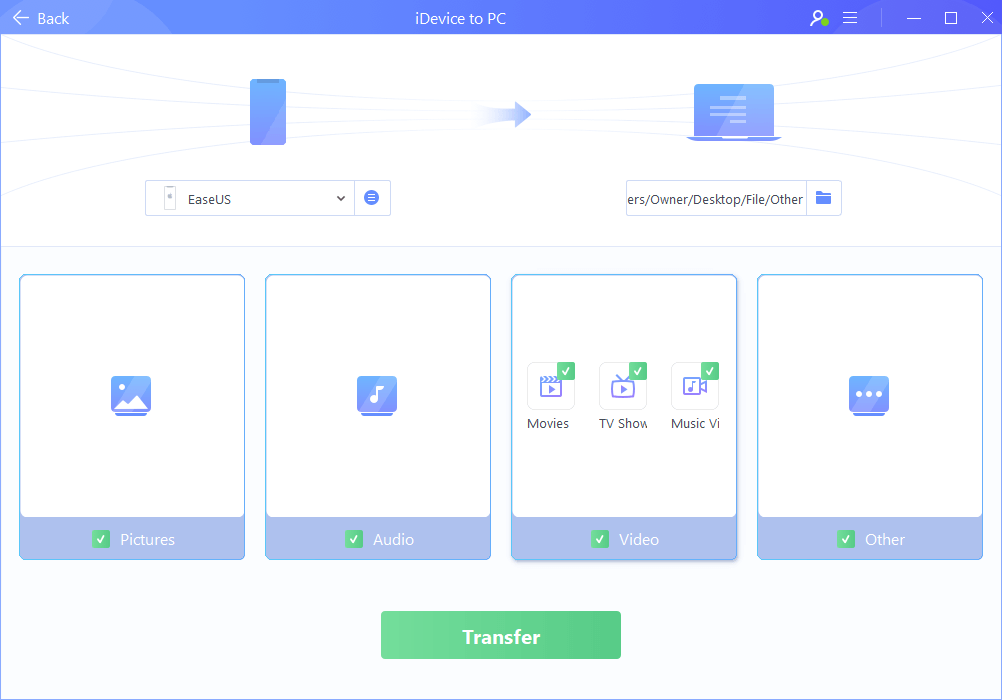1002x700 pixels.
Task: Uncheck the Pictures checkbox
Action: pos(101,539)
